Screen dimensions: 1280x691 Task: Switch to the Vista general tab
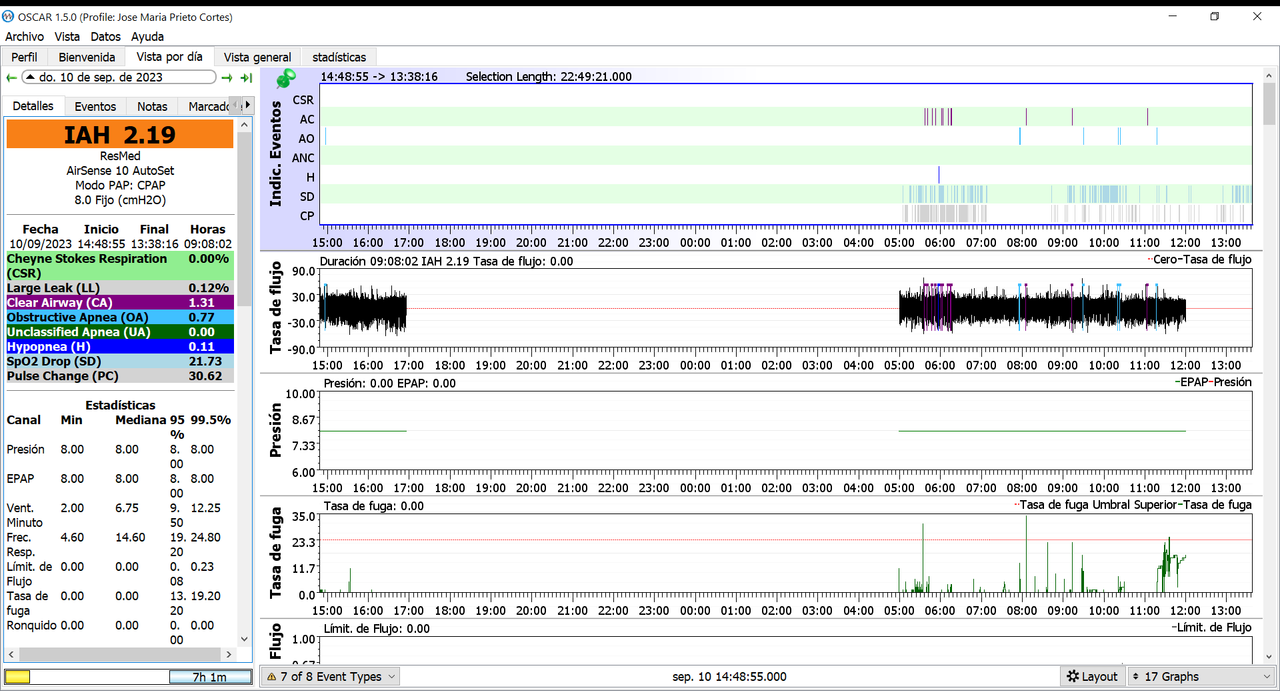point(257,57)
